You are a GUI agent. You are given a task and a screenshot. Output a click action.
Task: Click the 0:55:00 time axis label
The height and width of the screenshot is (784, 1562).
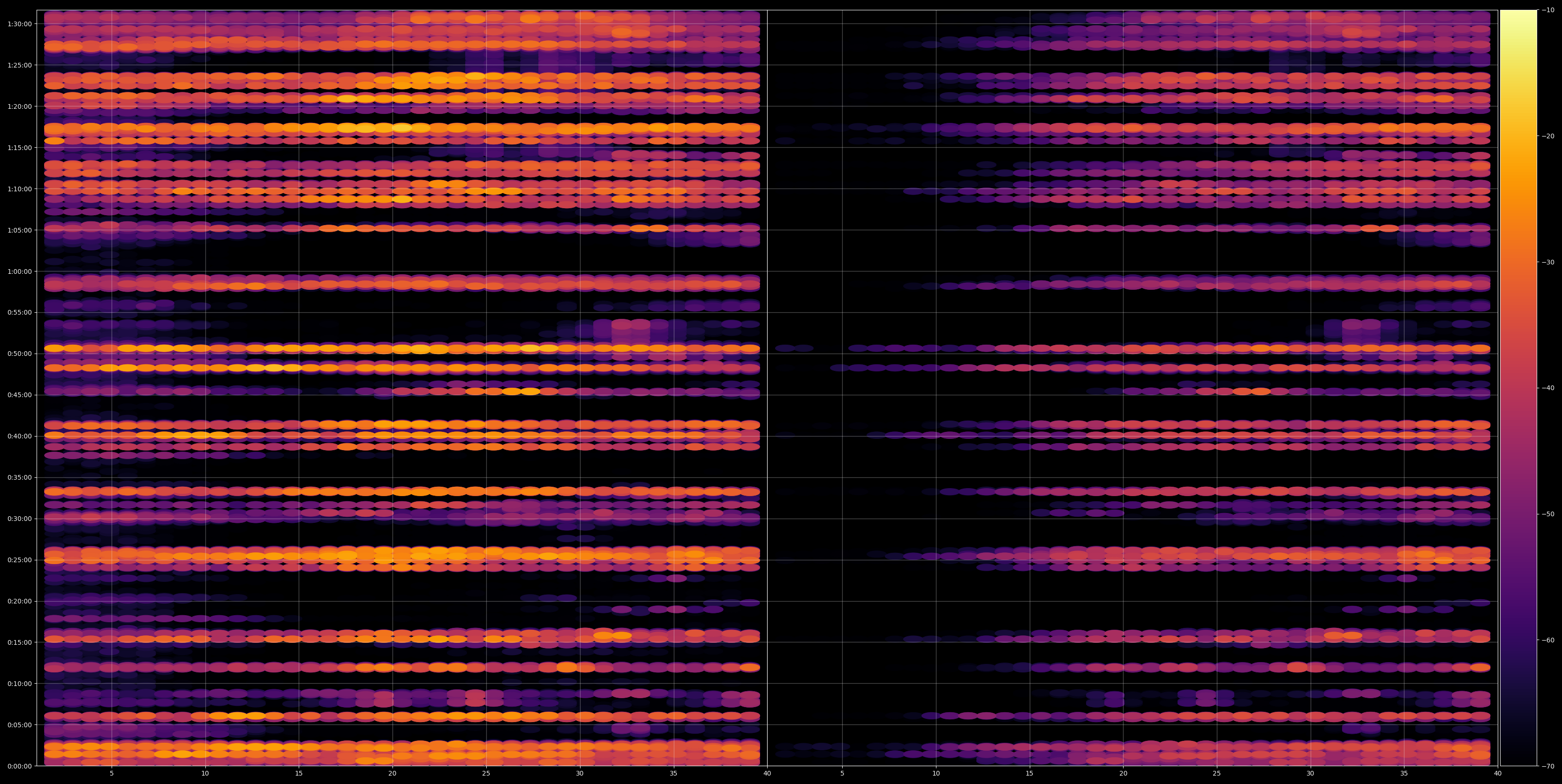point(19,312)
